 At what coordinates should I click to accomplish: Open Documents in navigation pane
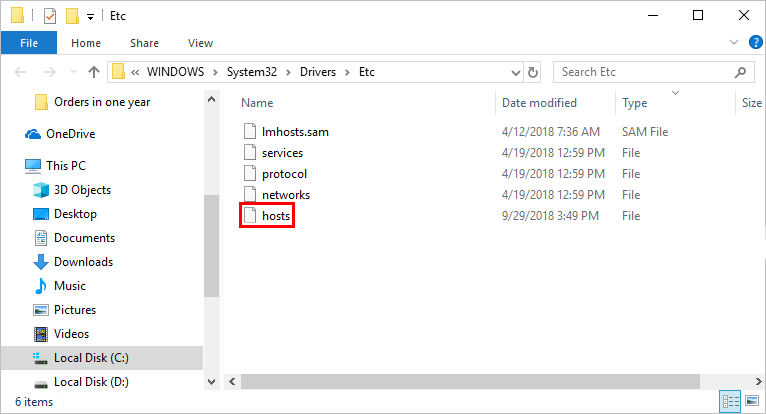[x=84, y=238]
